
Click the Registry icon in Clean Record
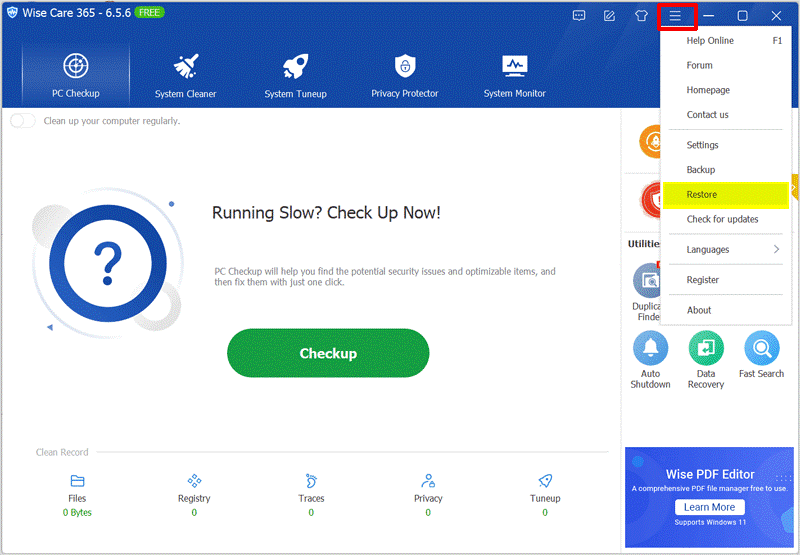[194, 481]
